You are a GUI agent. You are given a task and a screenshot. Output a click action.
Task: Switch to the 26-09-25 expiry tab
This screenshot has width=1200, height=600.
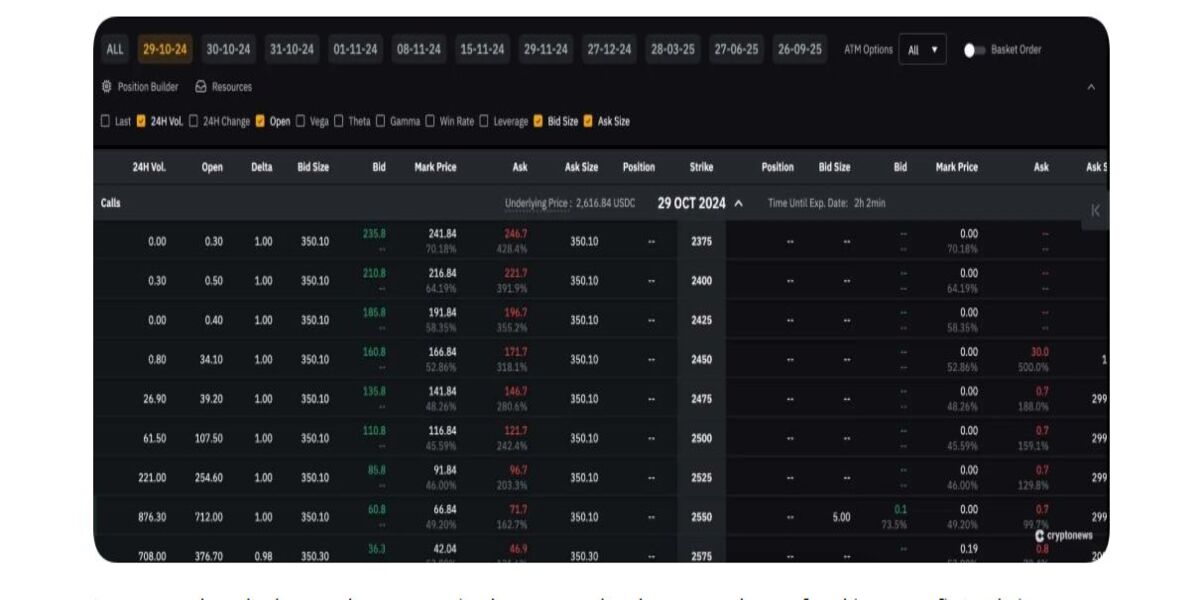[x=800, y=49]
